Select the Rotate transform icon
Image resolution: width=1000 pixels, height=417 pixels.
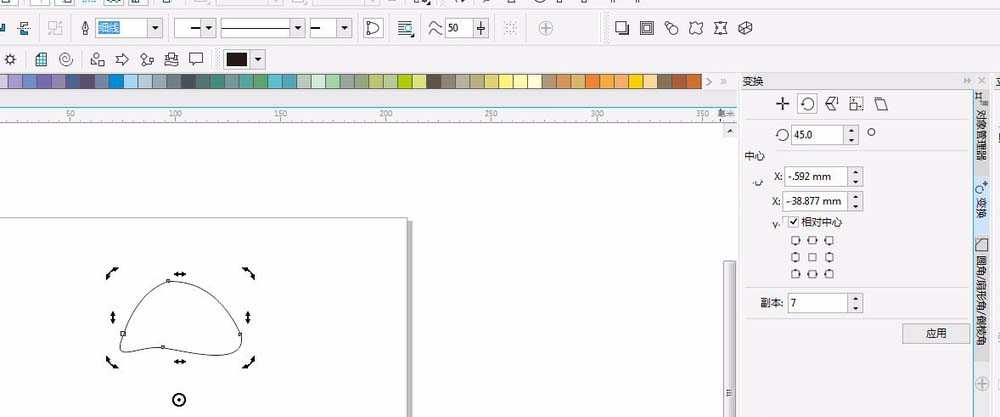click(807, 104)
